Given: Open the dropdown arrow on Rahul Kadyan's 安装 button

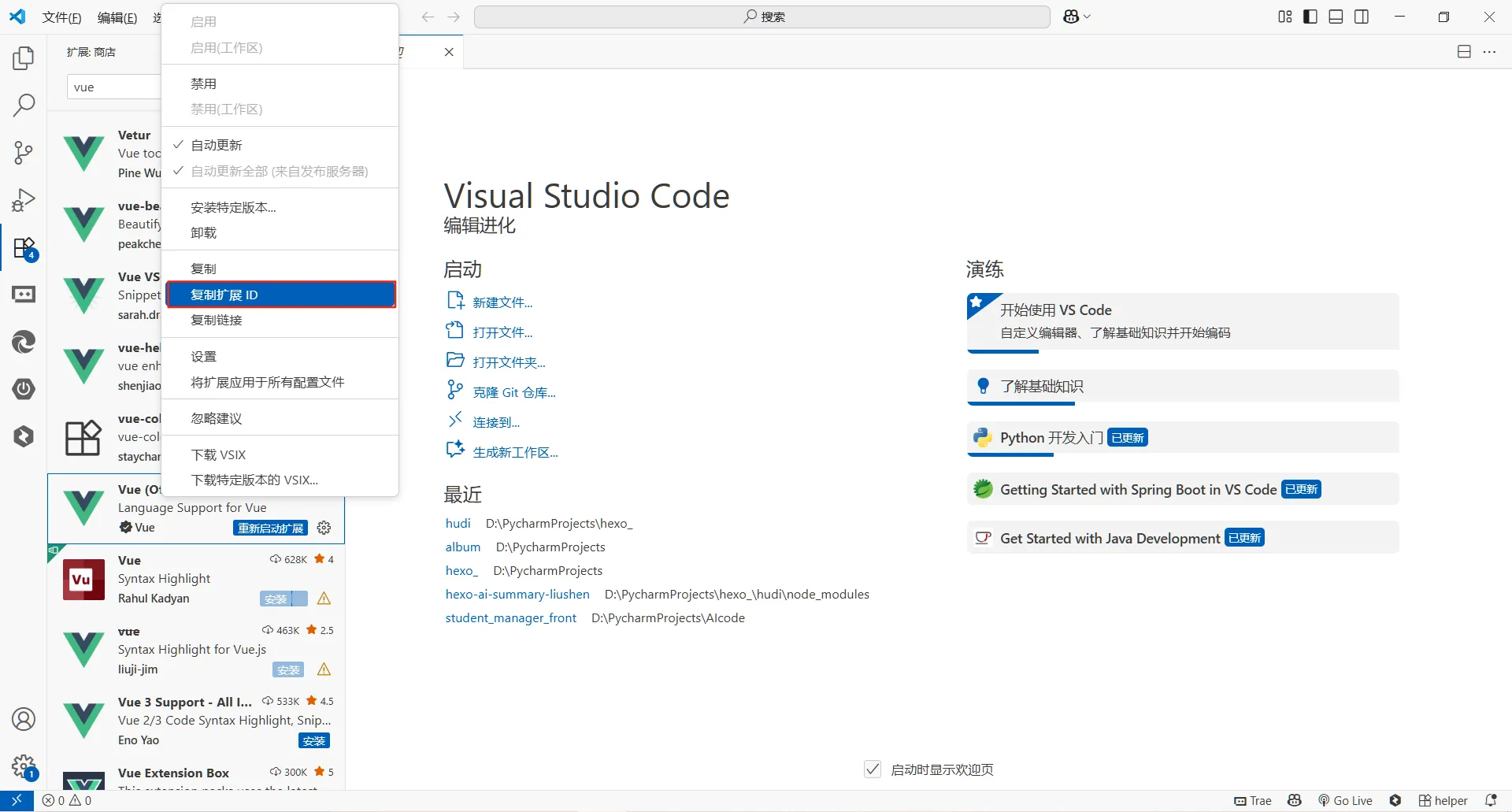Looking at the screenshot, I should tap(299, 599).
